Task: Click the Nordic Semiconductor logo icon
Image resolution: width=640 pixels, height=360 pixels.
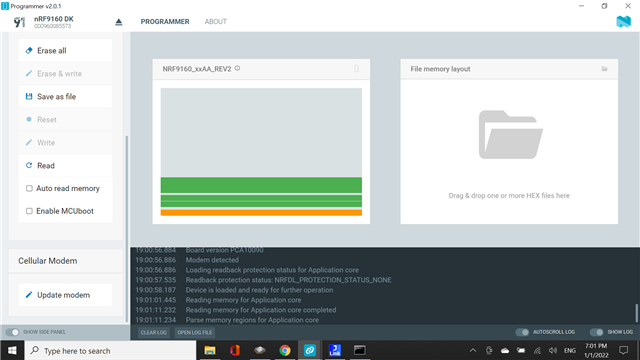Action: coord(623,22)
